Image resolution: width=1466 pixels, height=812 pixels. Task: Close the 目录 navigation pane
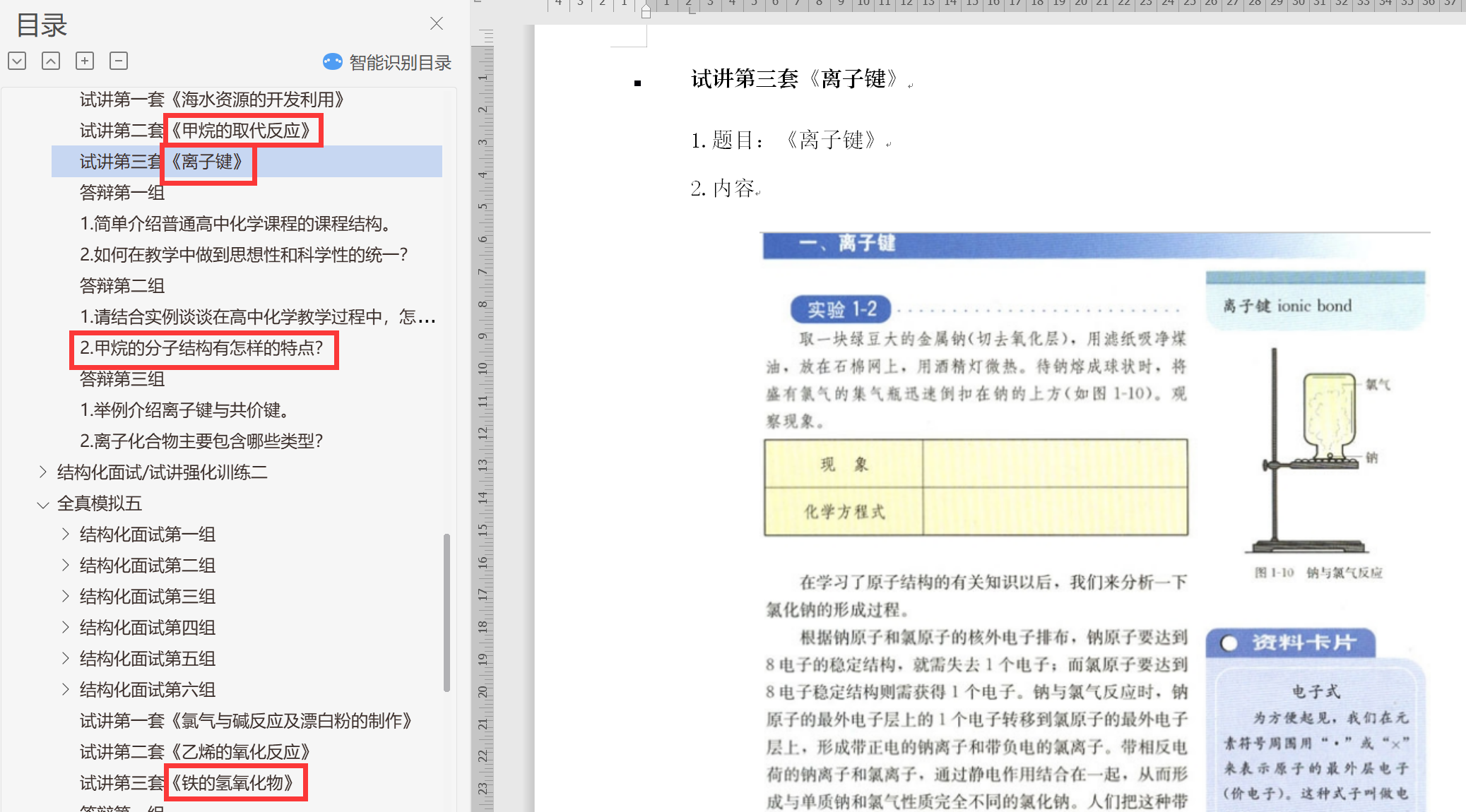click(437, 23)
